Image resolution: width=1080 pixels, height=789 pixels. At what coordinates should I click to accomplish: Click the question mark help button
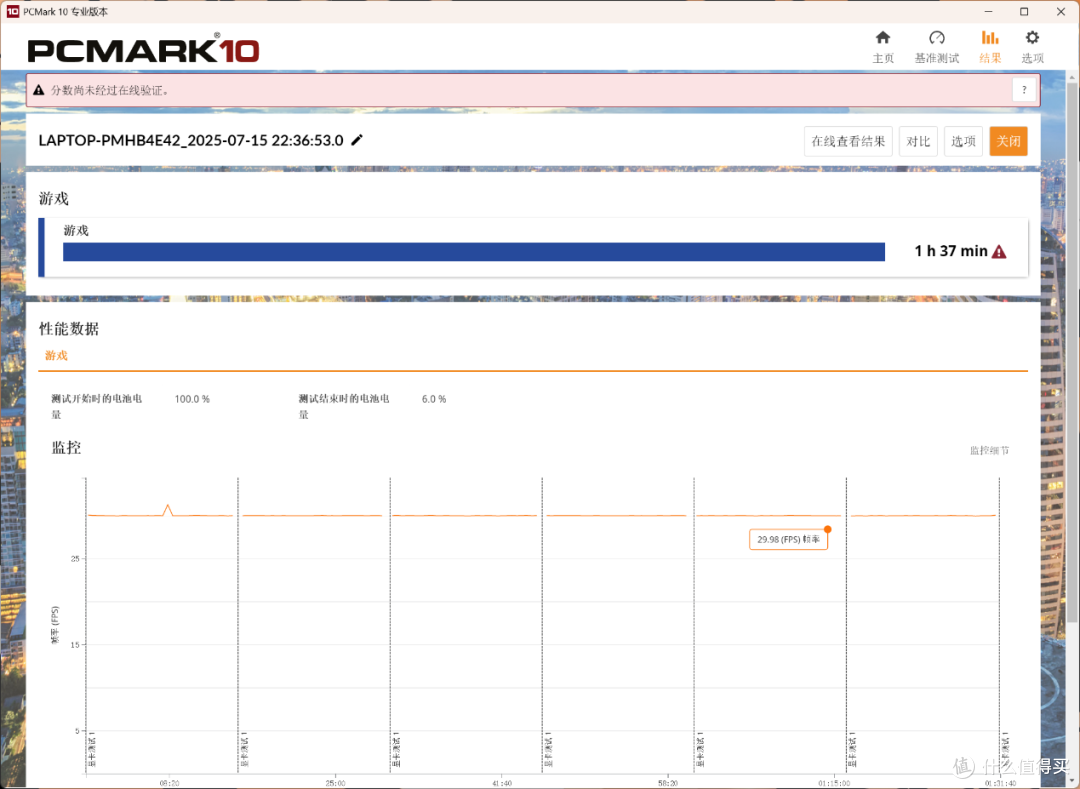coord(1024,90)
